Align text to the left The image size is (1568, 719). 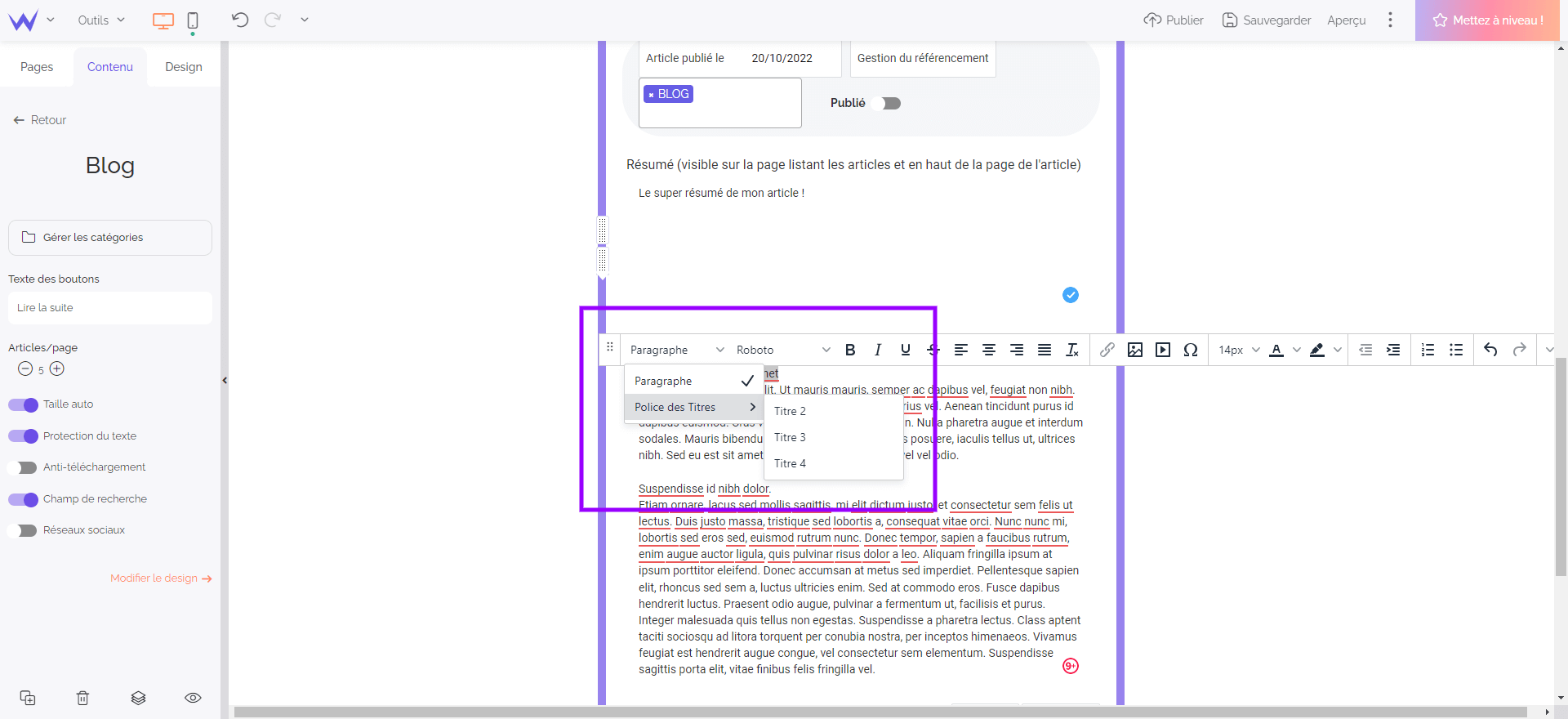click(x=961, y=350)
